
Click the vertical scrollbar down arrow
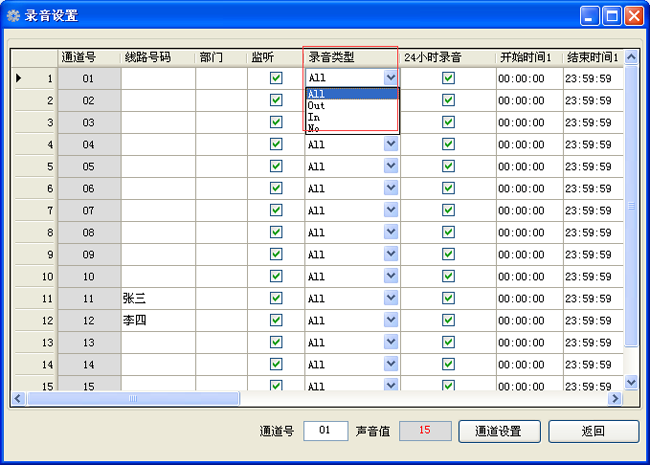[631, 382]
